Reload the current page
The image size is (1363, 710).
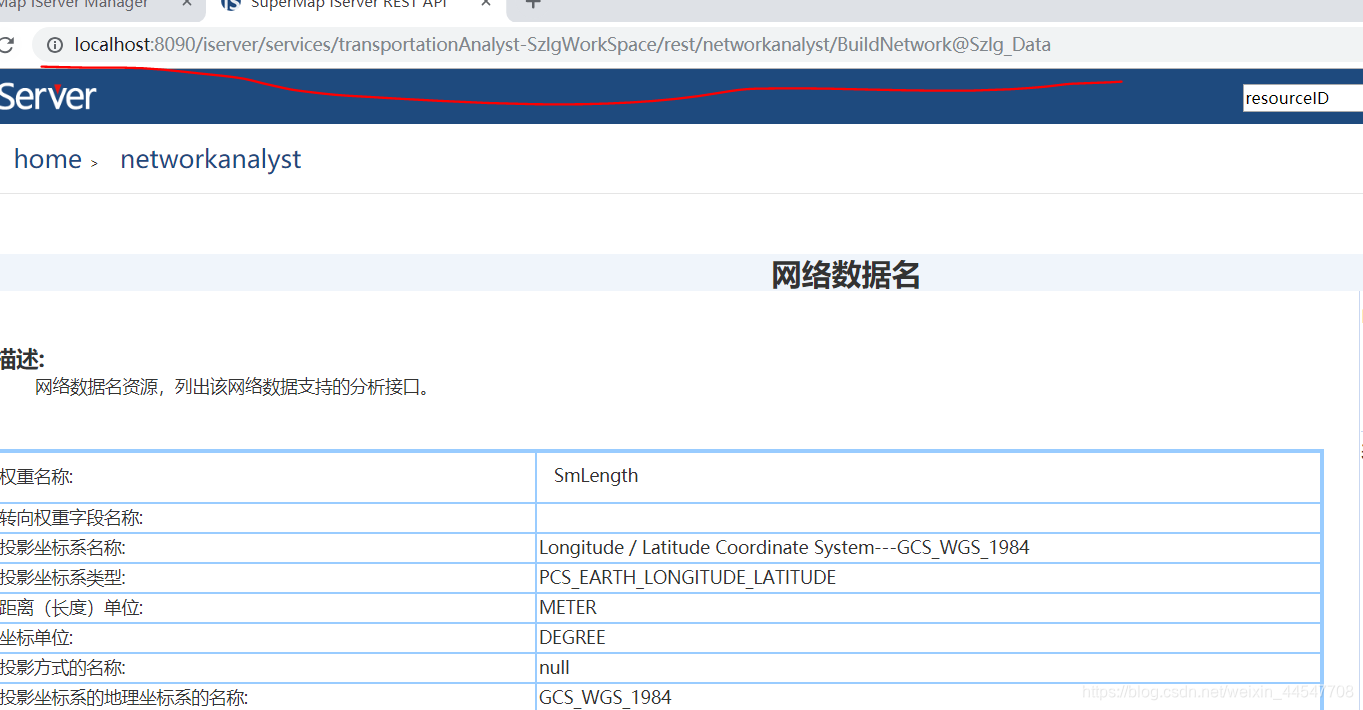point(7,45)
